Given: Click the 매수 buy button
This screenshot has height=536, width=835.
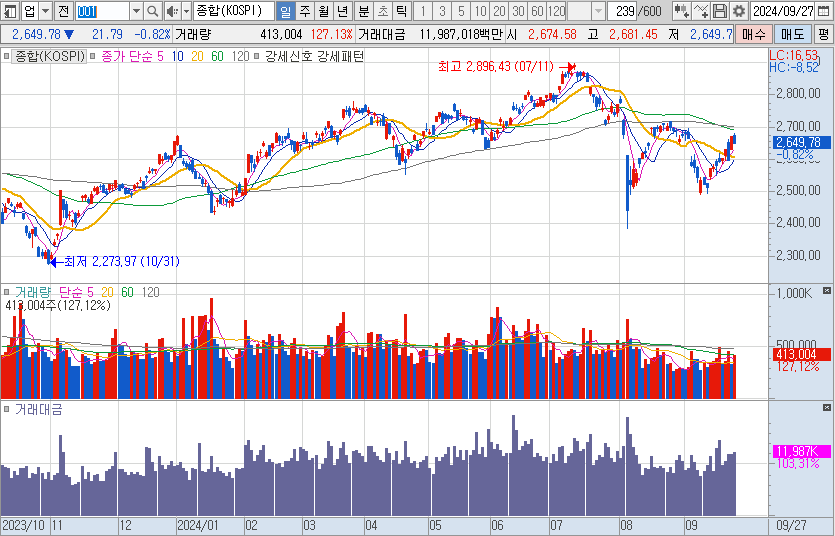Looking at the screenshot, I should (754, 34).
